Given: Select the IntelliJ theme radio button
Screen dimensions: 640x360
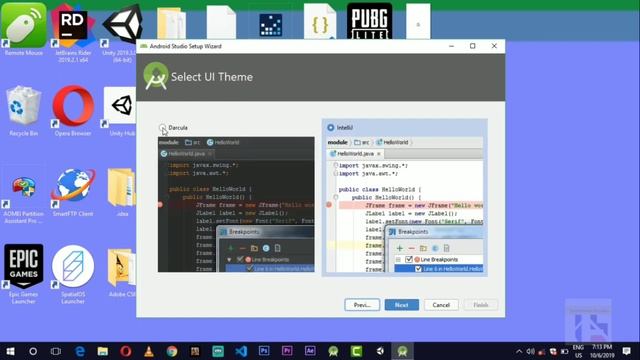Looking at the screenshot, I should point(331,128).
